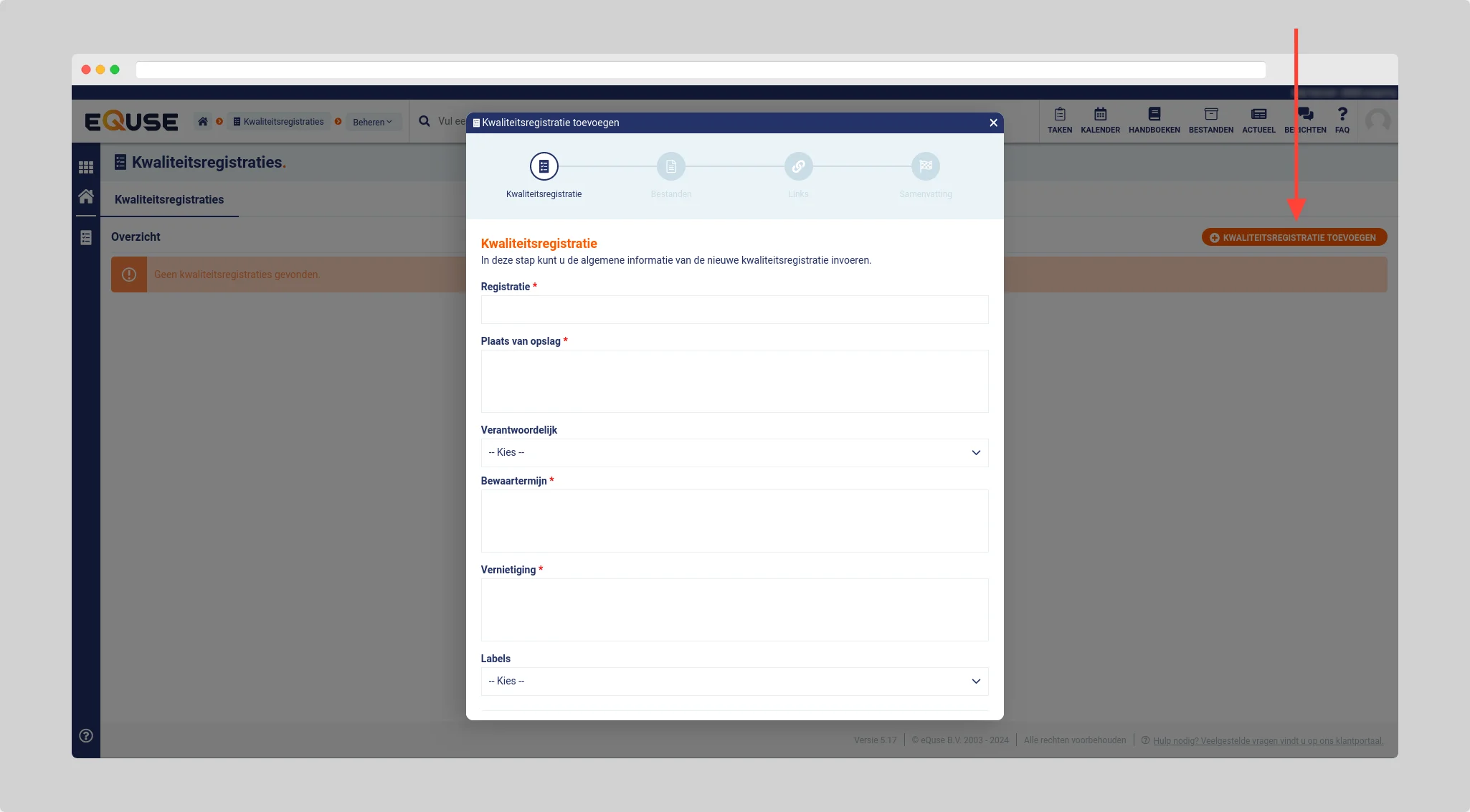Click the Registratie input field
This screenshot has width=1470, height=812.
tap(734, 310)
